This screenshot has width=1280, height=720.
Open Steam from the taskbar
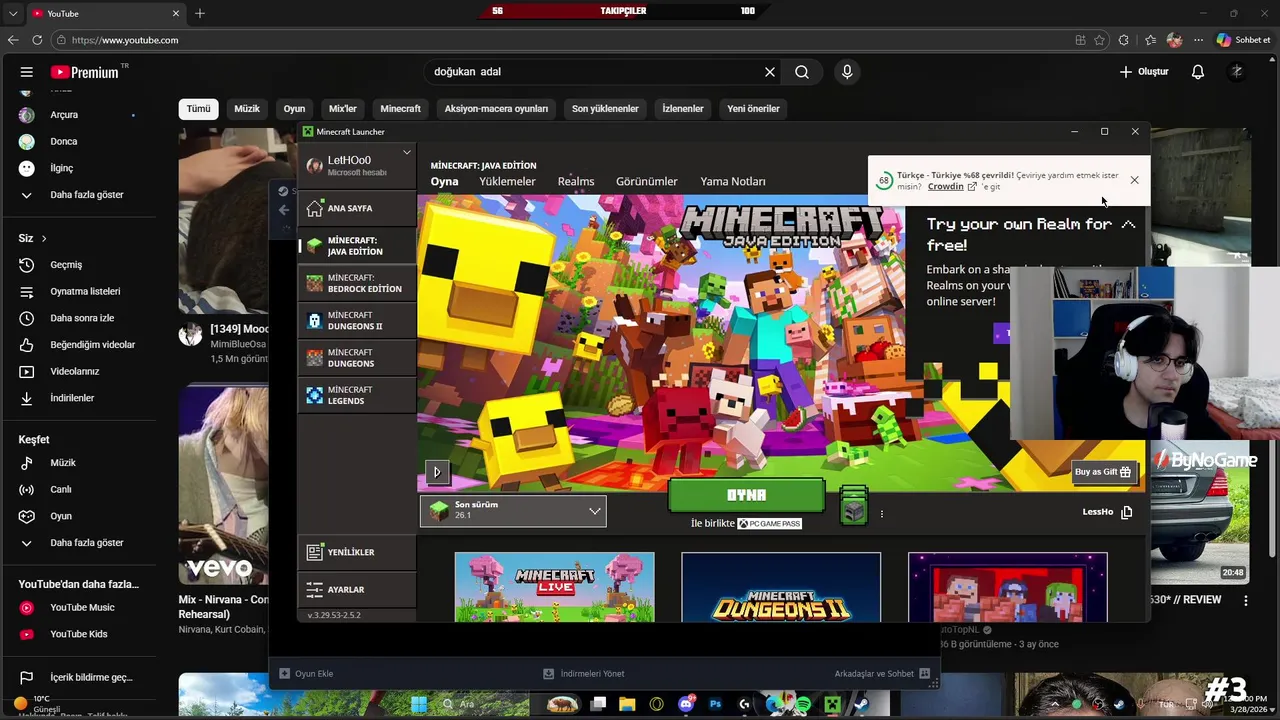[x=861, y=704]
